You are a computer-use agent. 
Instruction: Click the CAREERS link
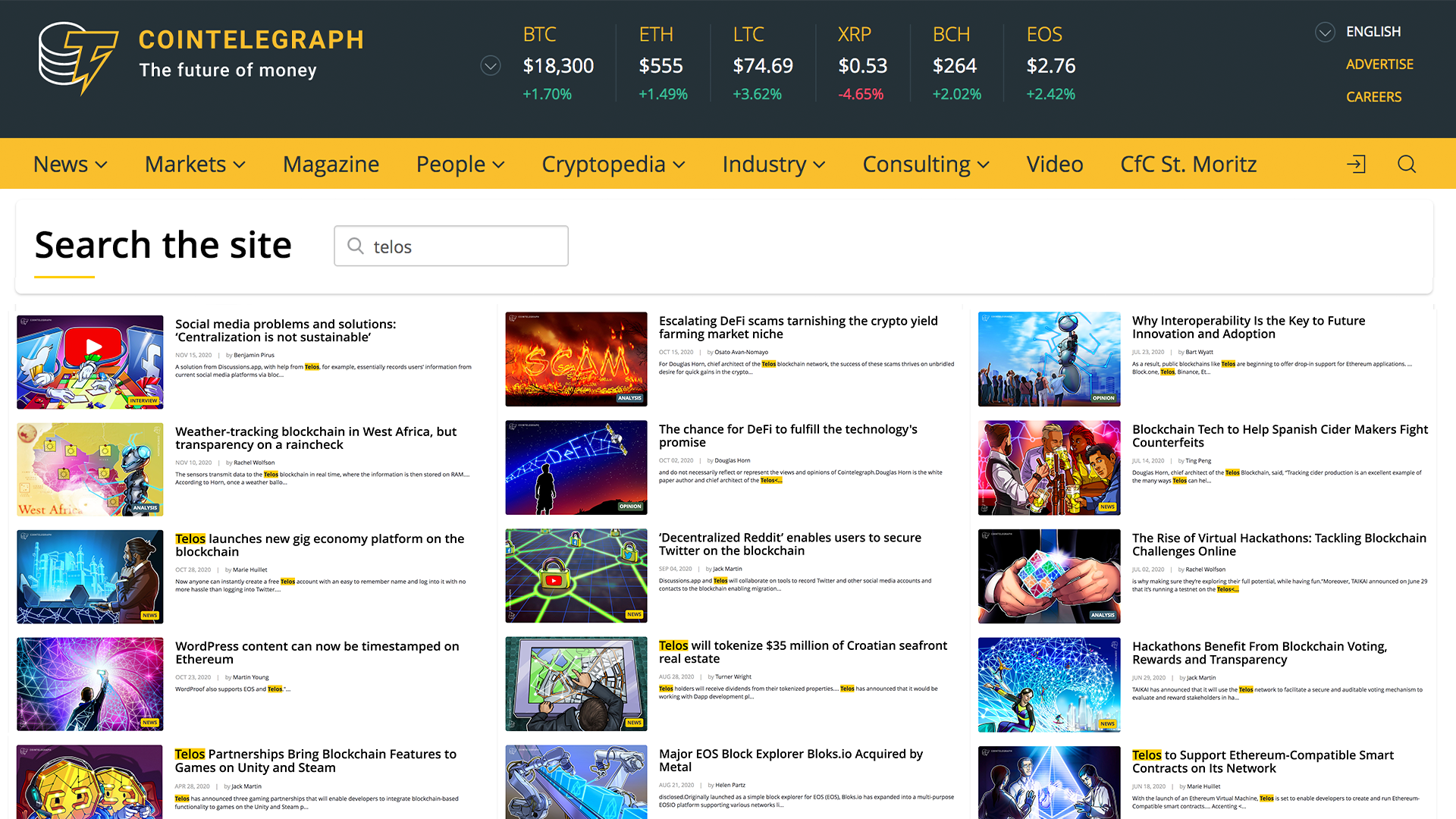pos(1373,97)
